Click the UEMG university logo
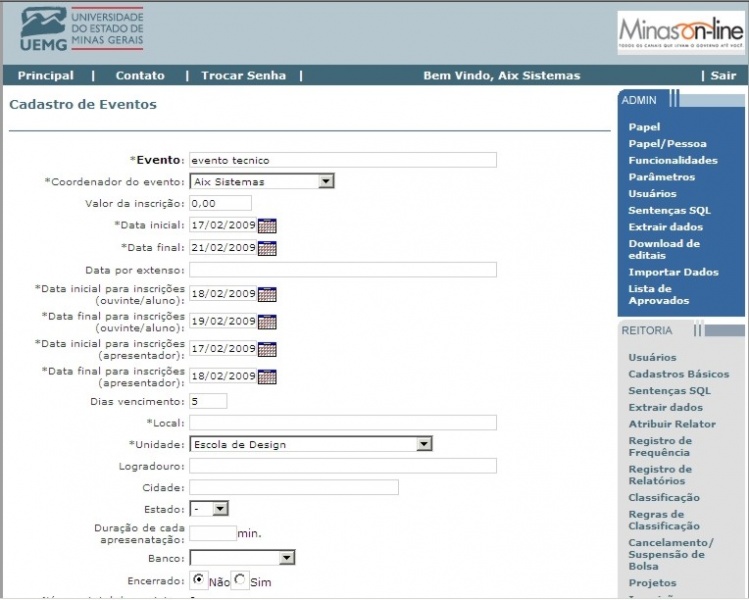The height and width of the screenshot is (600, 749). (82, 29)
